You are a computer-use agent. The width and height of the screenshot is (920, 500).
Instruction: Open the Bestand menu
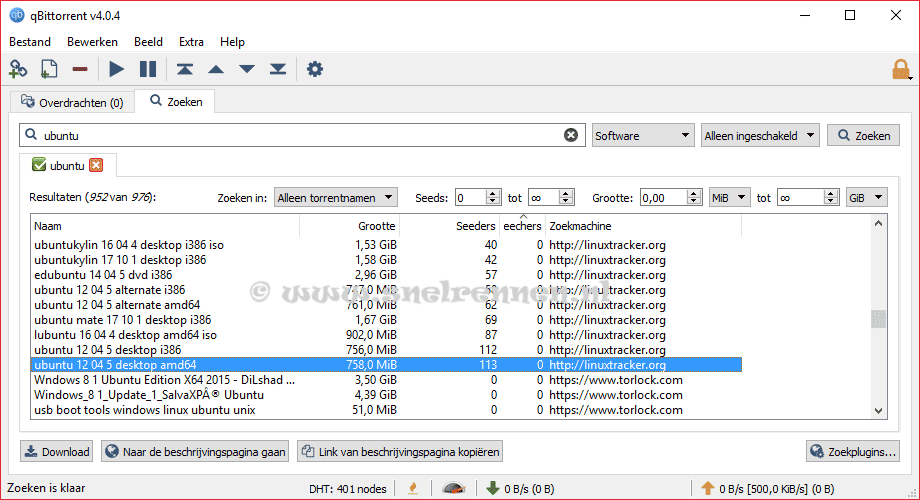coord(30,42)
